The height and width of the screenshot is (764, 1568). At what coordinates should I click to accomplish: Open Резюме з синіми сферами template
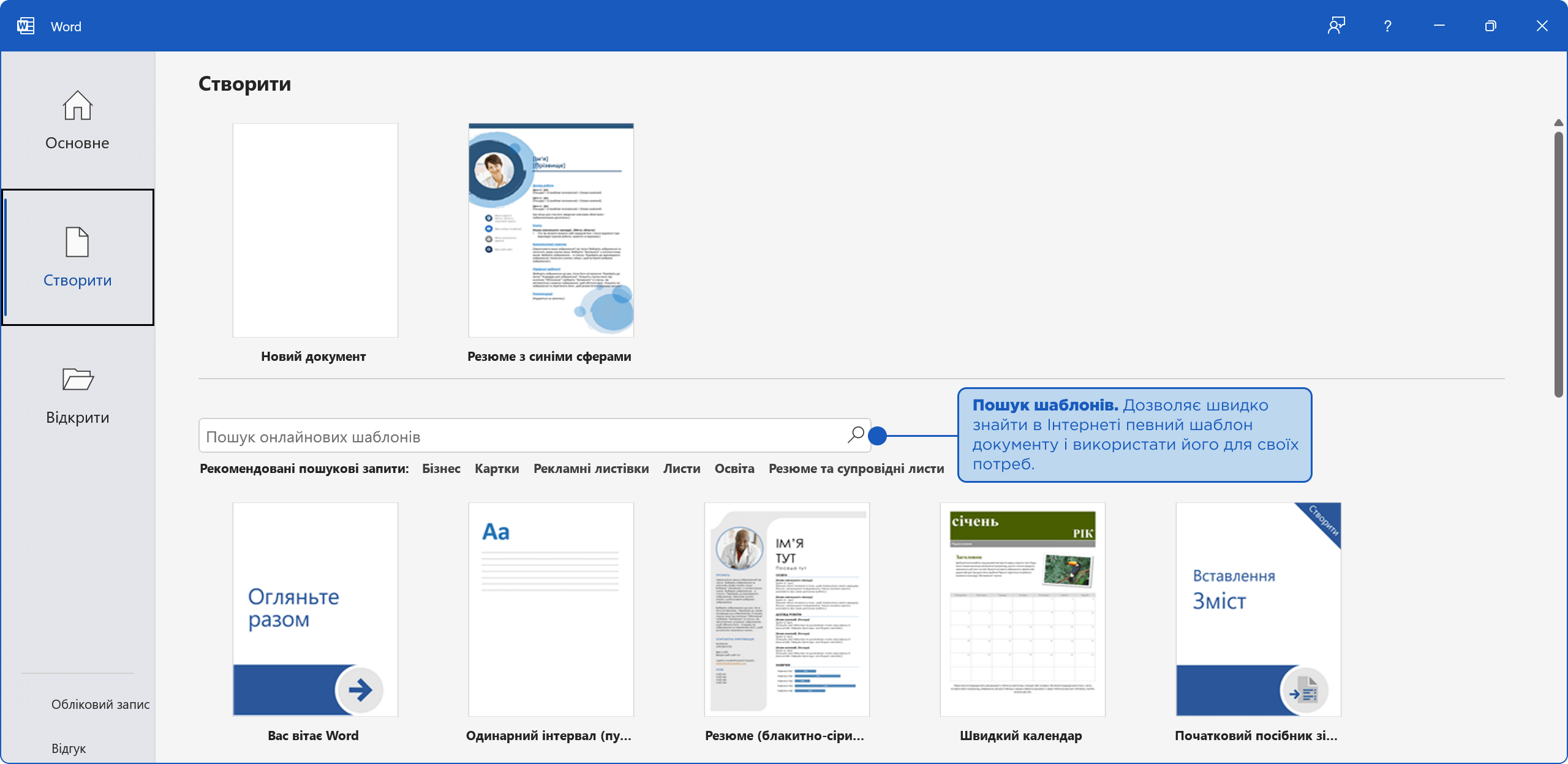pyautogui.click(x=551, y=230)
